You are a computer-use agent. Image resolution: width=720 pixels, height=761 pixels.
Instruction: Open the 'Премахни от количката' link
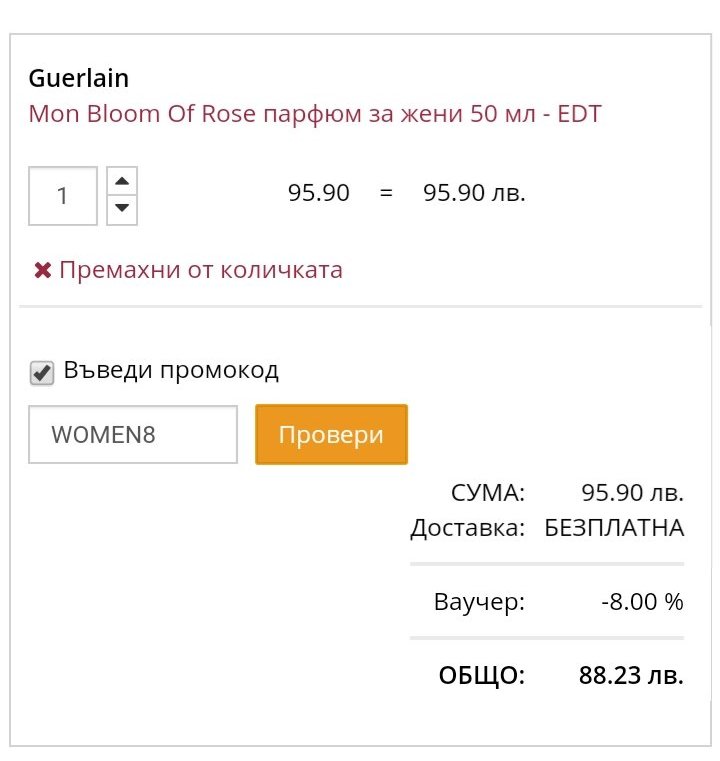coord(201,270)
